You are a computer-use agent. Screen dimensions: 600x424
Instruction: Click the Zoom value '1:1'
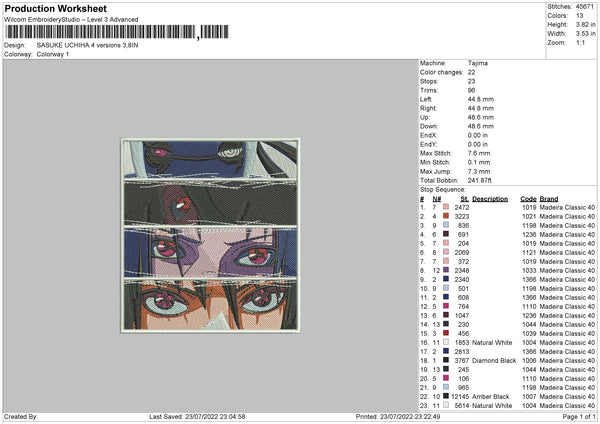(580, 42)
